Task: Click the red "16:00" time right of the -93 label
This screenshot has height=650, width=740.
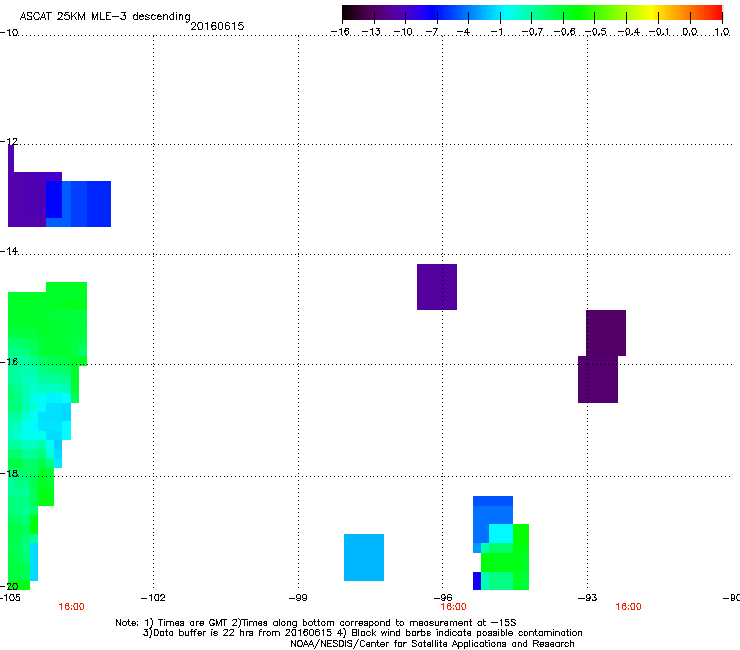Action: click(x=628, y=607)
